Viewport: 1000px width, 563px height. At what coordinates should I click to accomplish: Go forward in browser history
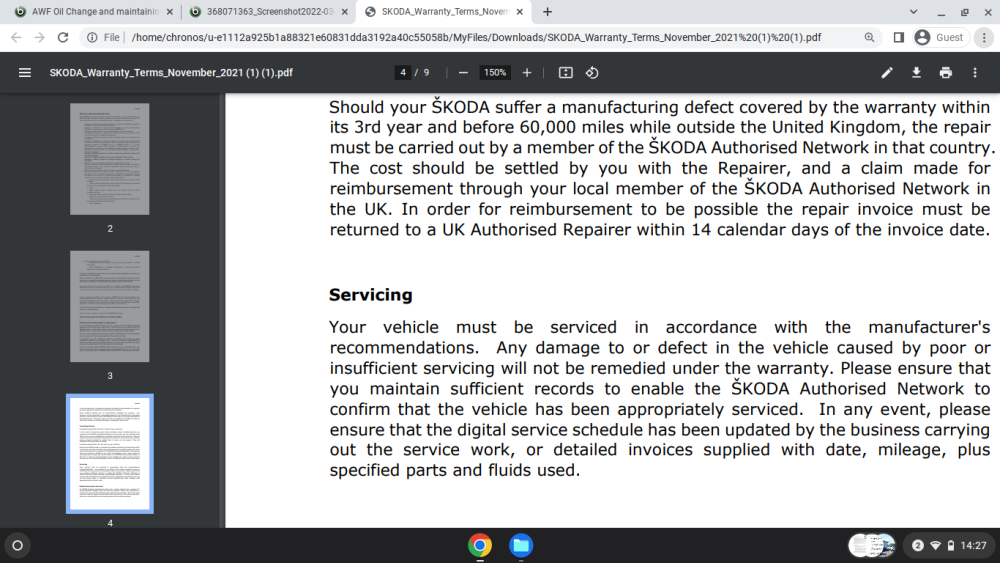pos(40,38)
